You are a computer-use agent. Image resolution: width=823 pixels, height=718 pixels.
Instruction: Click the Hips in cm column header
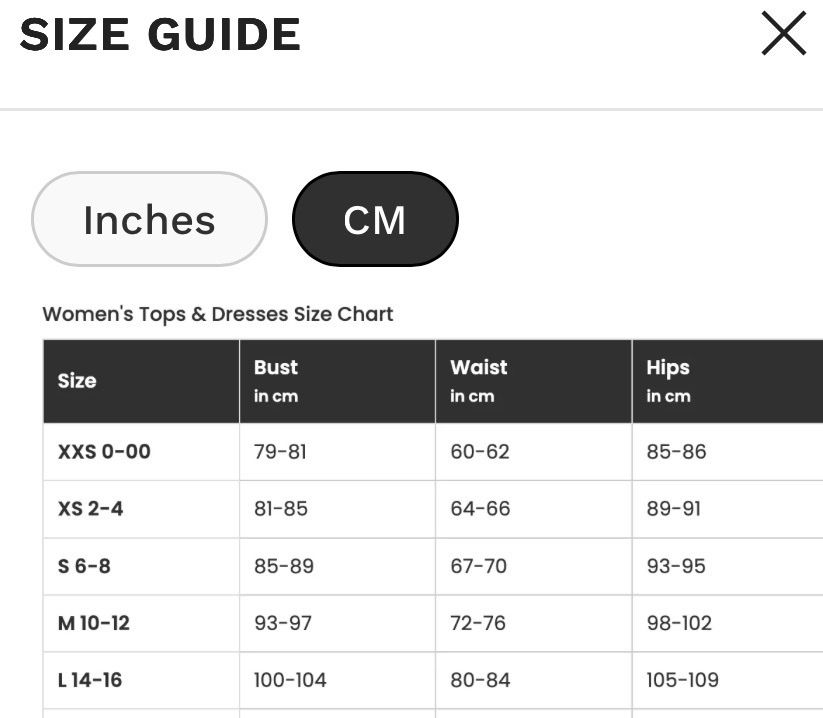[728, 381]
